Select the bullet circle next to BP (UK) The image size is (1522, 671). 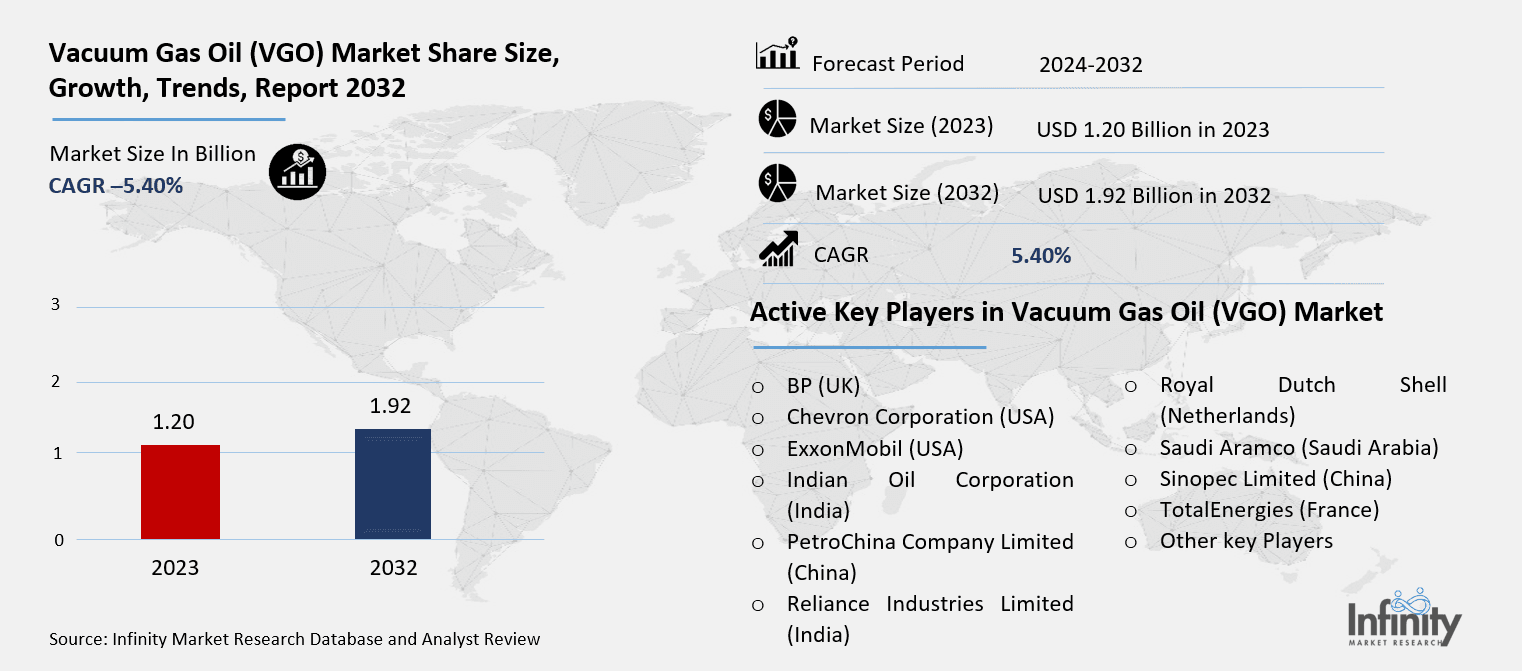(757, 386)
